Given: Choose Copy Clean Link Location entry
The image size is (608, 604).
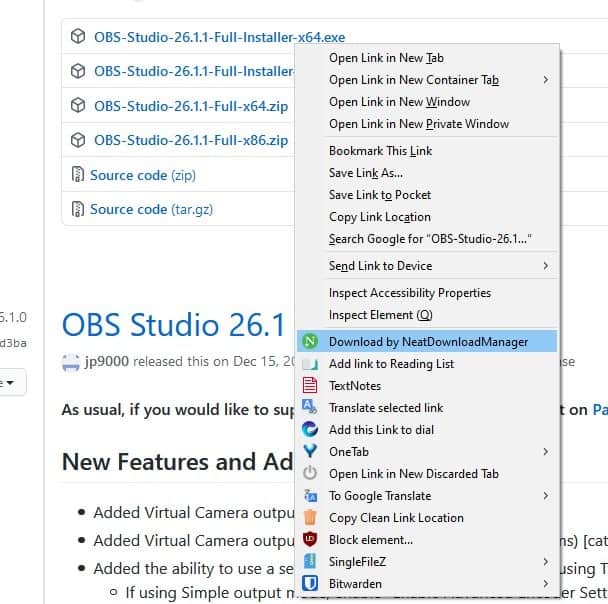Looking at the screenshot, I should pyautogui.click(x=427, y=518).
